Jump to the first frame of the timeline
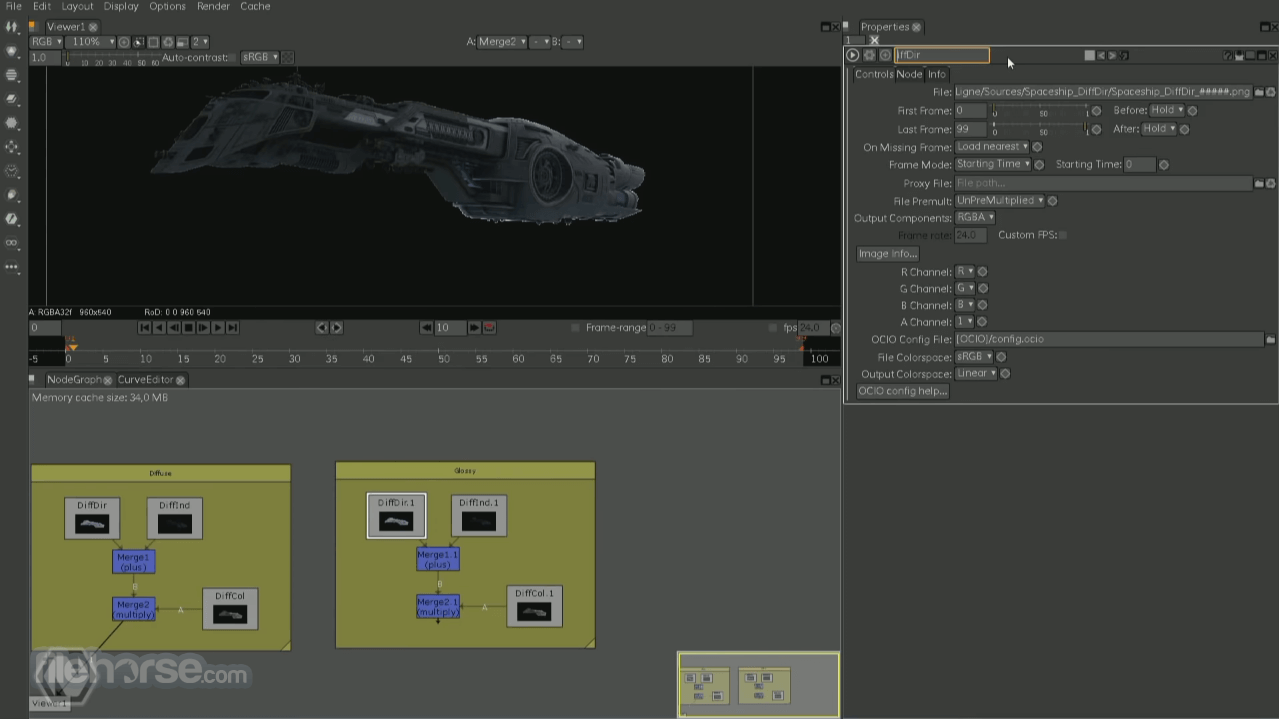The image size is (1279, 719). (x=144, y=328)
